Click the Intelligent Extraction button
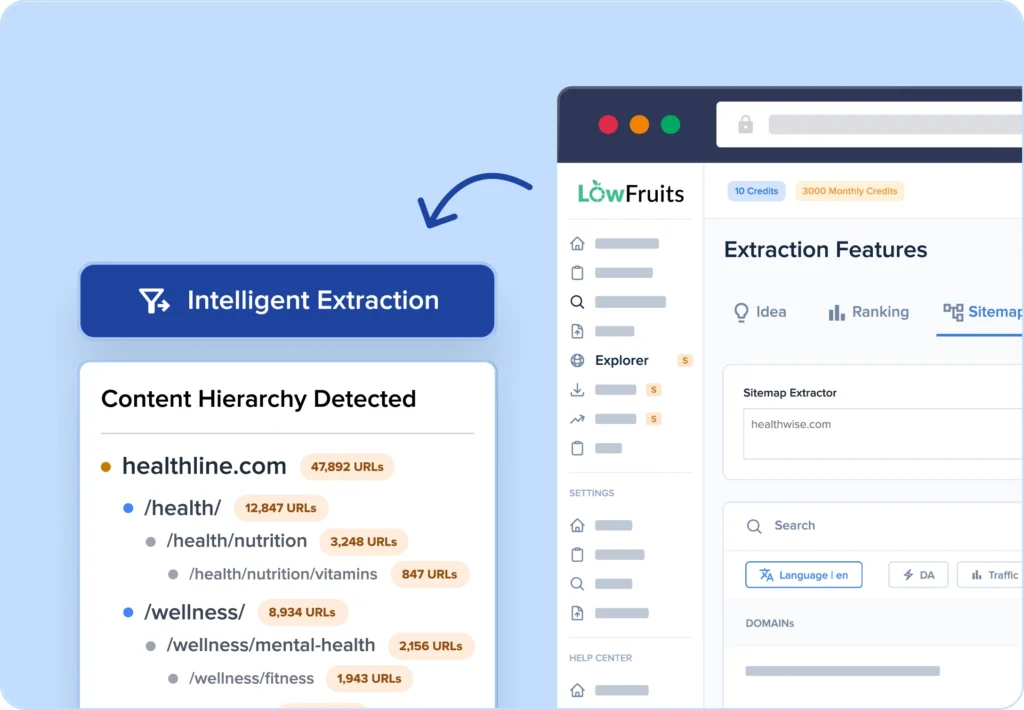Screen dimensions: 1024x710 coord(287,300)
